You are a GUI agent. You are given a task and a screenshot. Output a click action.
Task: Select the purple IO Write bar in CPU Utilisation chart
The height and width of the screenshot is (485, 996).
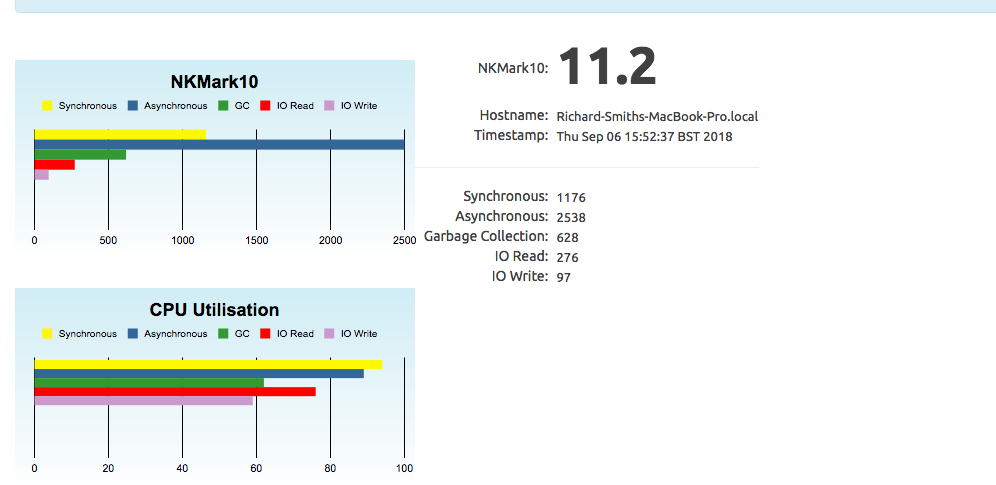(144, 401)
